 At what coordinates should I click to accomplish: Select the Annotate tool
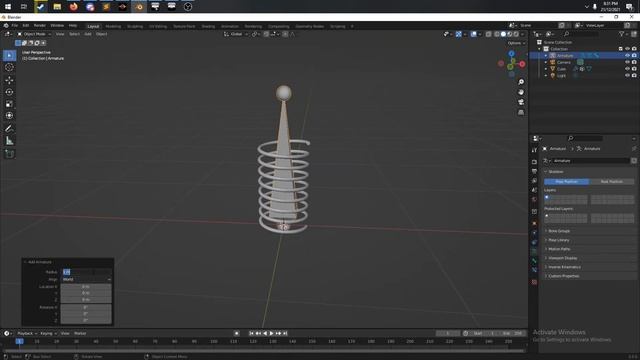point(9,129)
